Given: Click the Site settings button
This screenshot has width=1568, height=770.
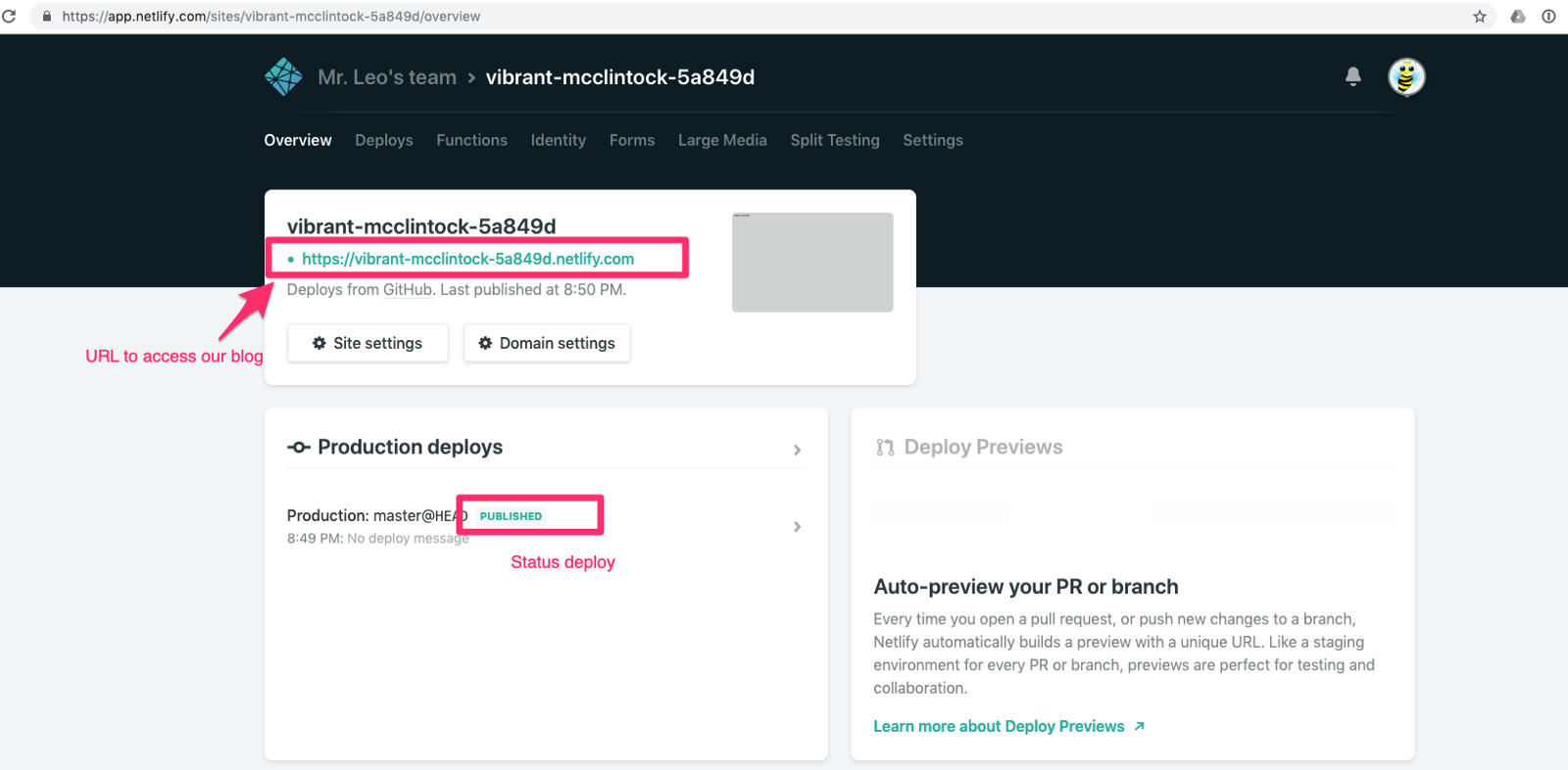Looking at the screenshot, I should click(367, 343).
